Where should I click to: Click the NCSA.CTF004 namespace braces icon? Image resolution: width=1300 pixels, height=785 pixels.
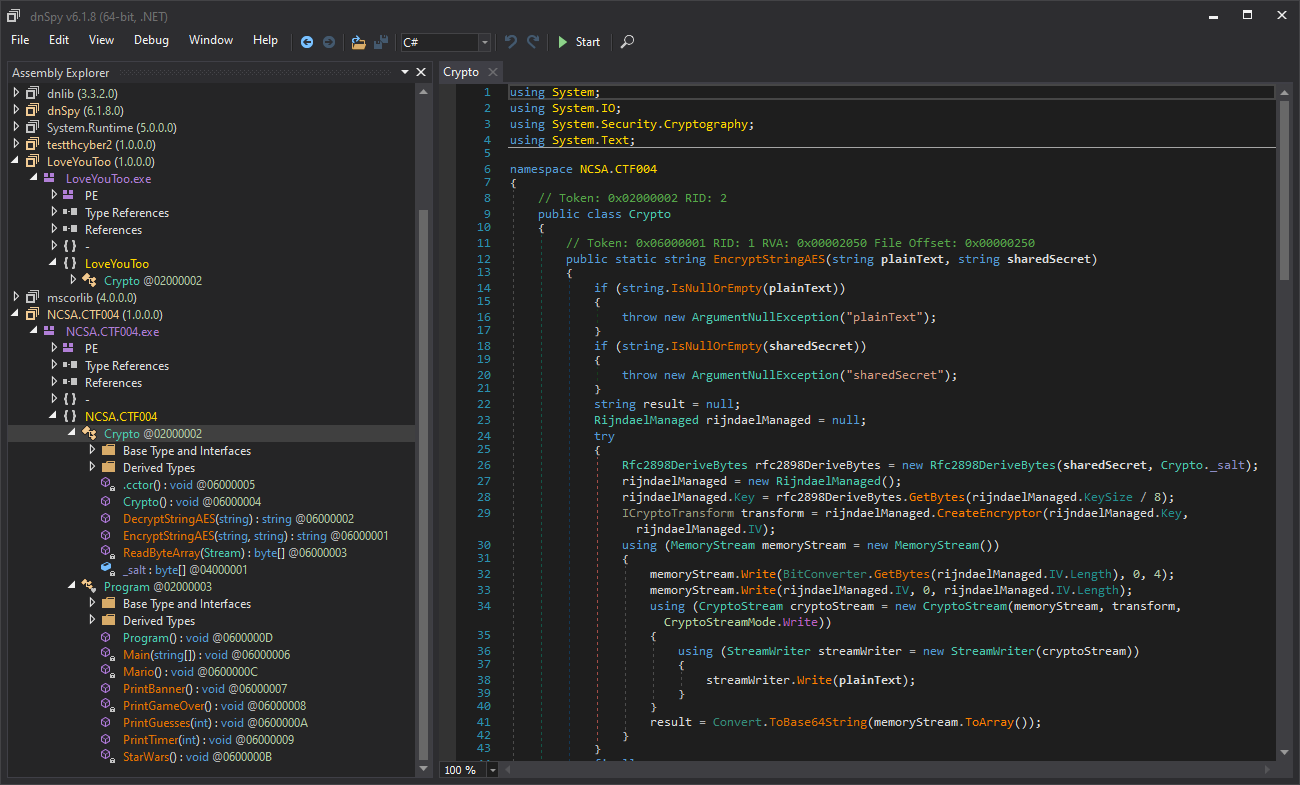[x=71, y=416]
